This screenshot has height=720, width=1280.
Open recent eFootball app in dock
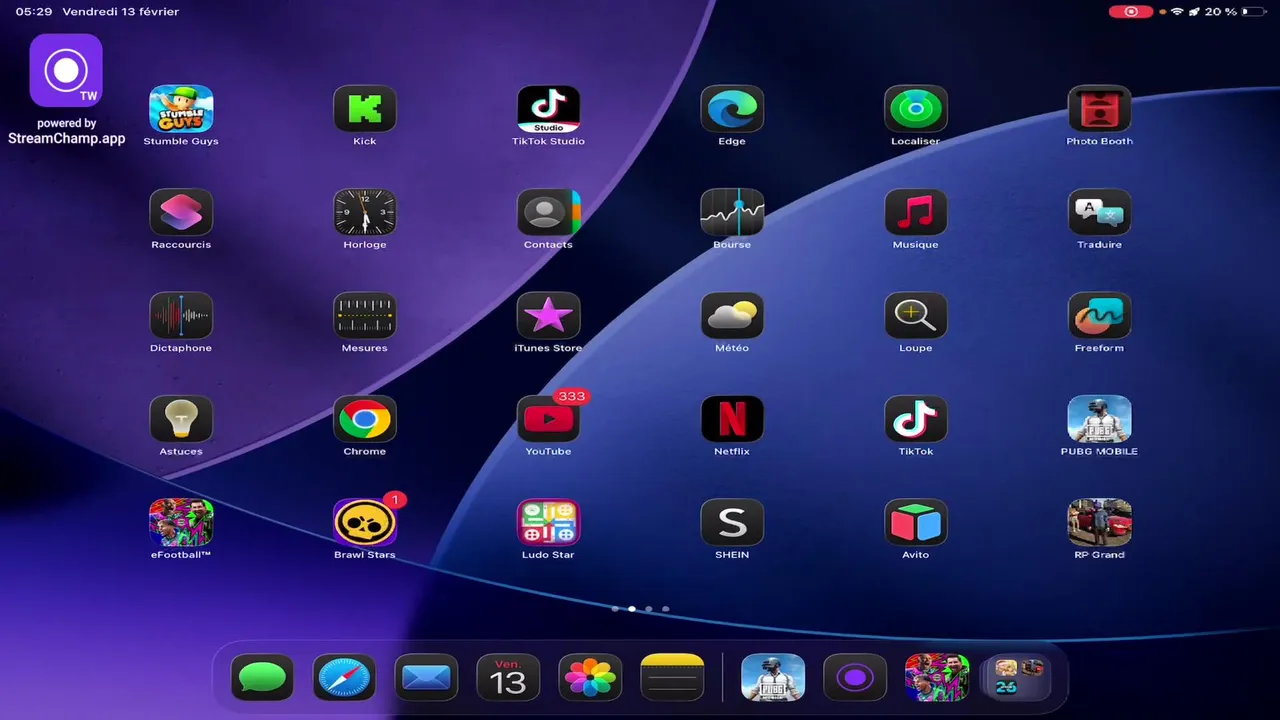coord(937,678)
